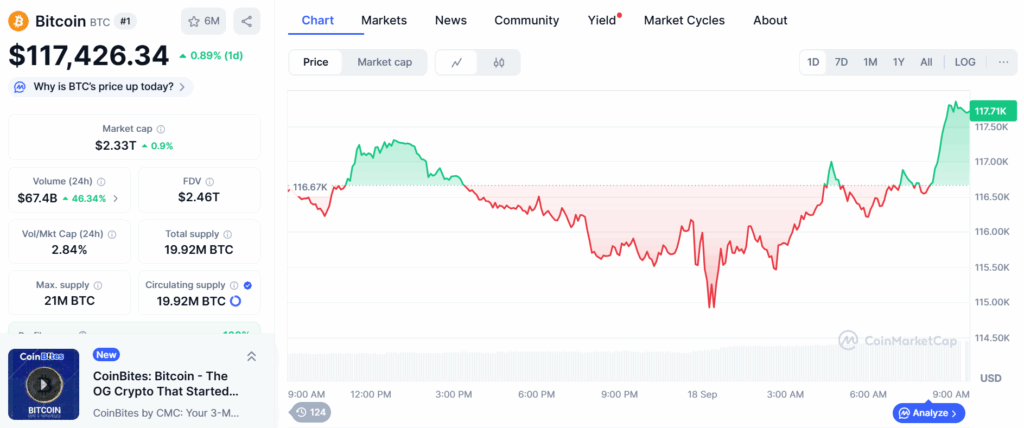Open the info icon next to Max. supply
The width and height of the screenshot is (1024, 428).
tap(98, 286)
